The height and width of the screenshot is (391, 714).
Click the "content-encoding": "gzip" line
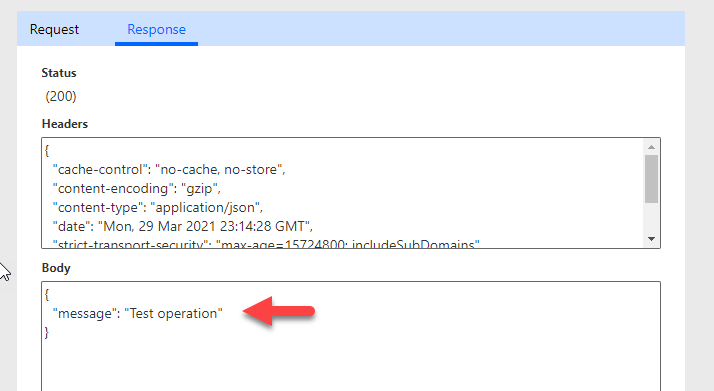[x=137, y=189]
